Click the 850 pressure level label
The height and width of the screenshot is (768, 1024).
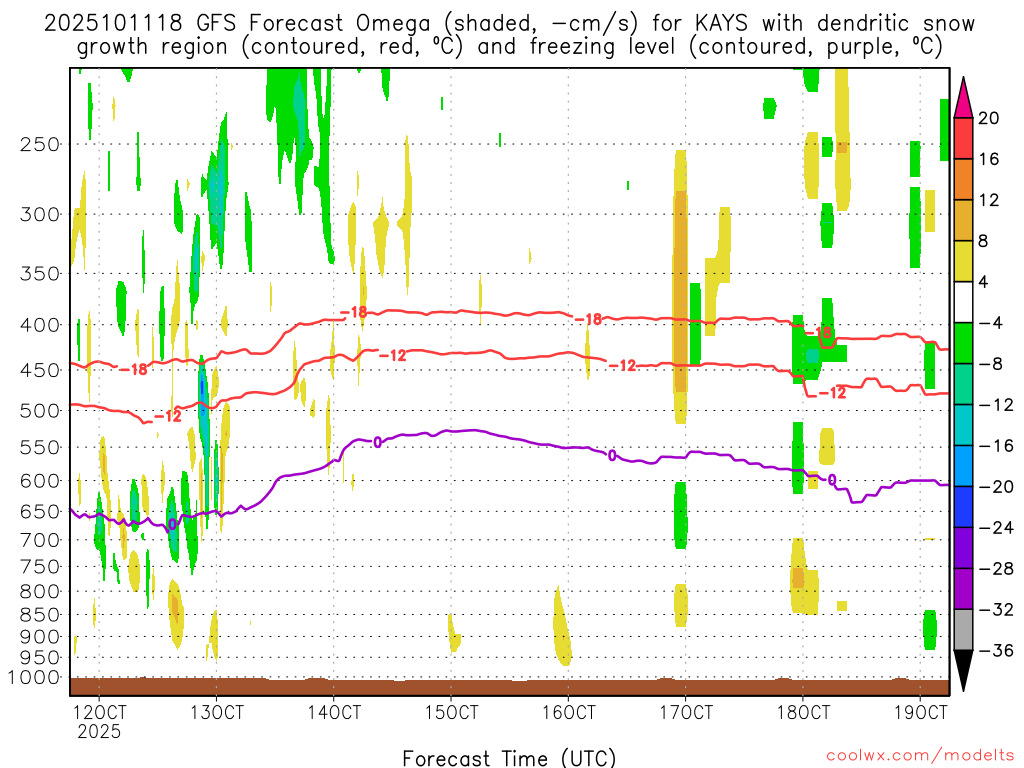[x=40, y=615]
